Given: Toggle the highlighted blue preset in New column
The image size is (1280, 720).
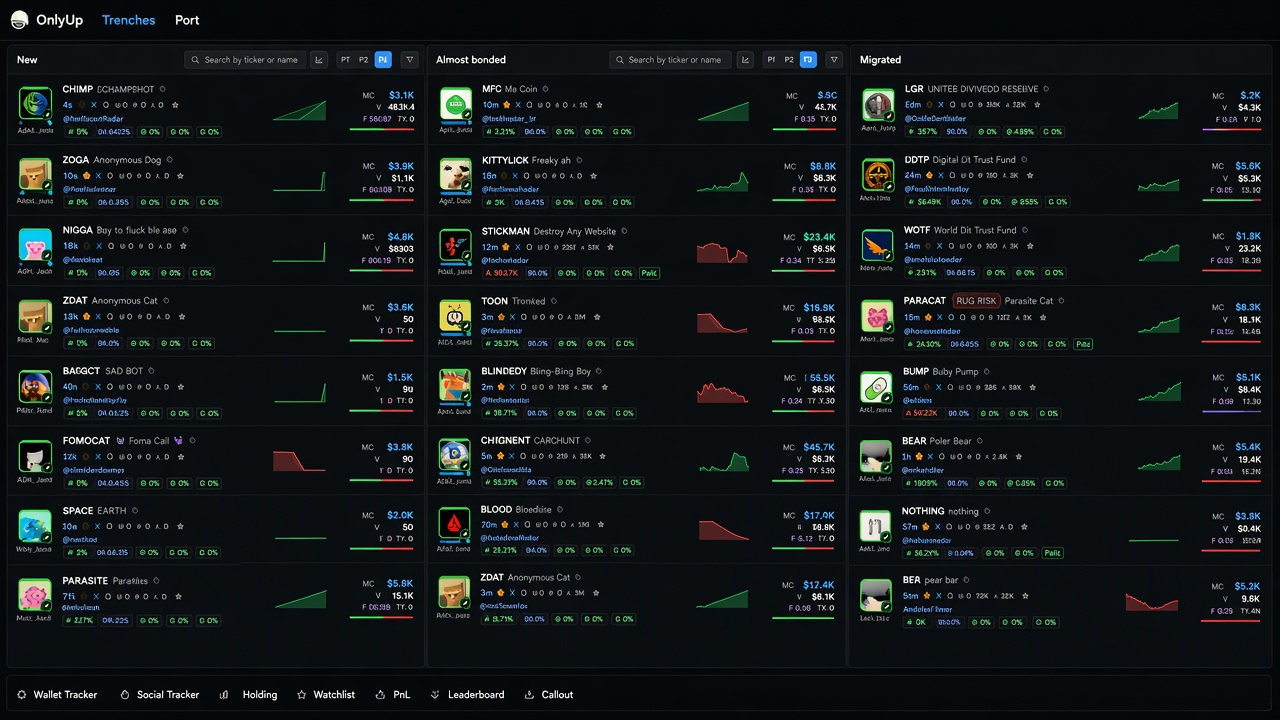Looking at the screenshot, I should pyautogui.click(x=383, y=60).
